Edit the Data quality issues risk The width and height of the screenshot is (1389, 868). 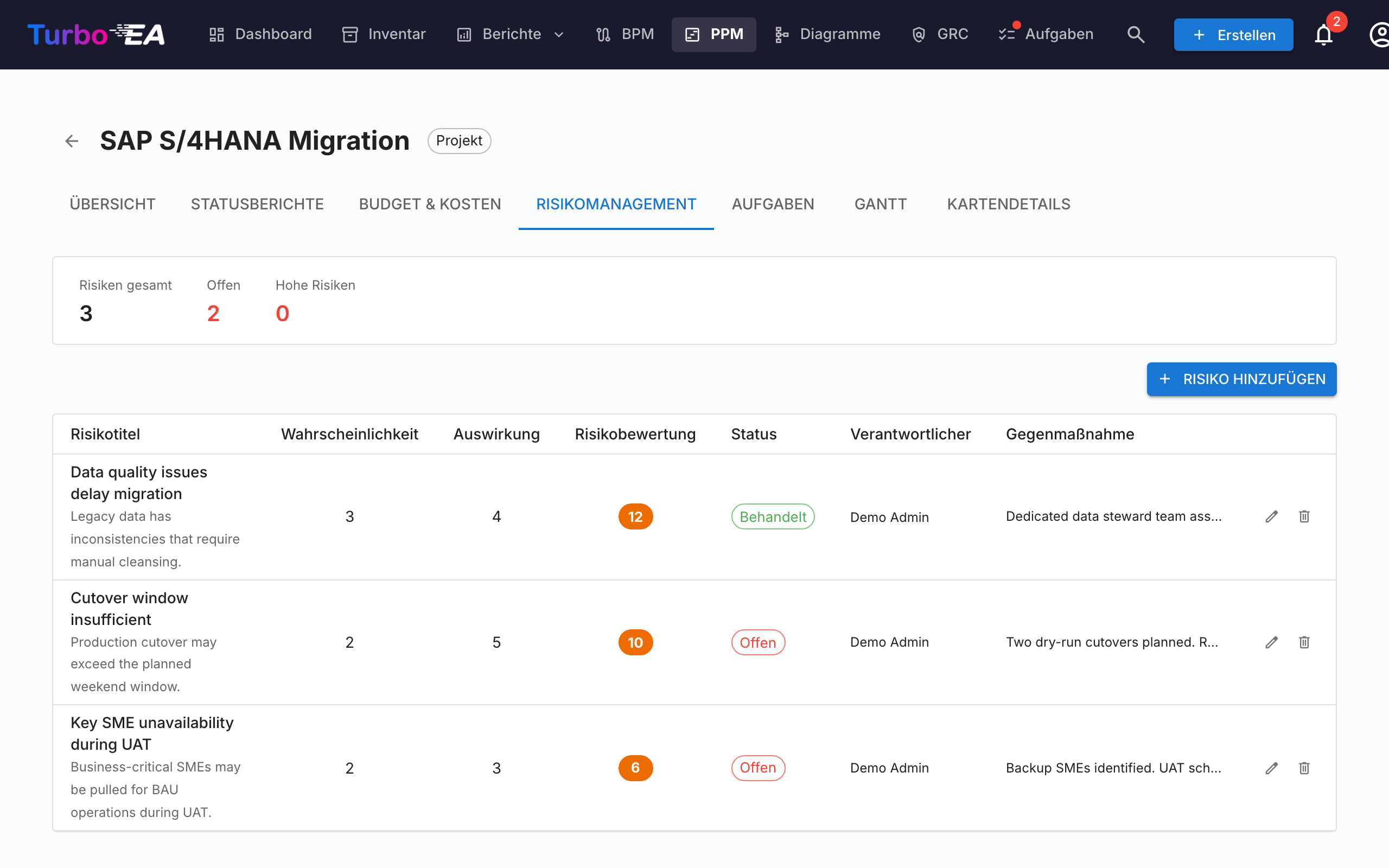coord(1271,516)
